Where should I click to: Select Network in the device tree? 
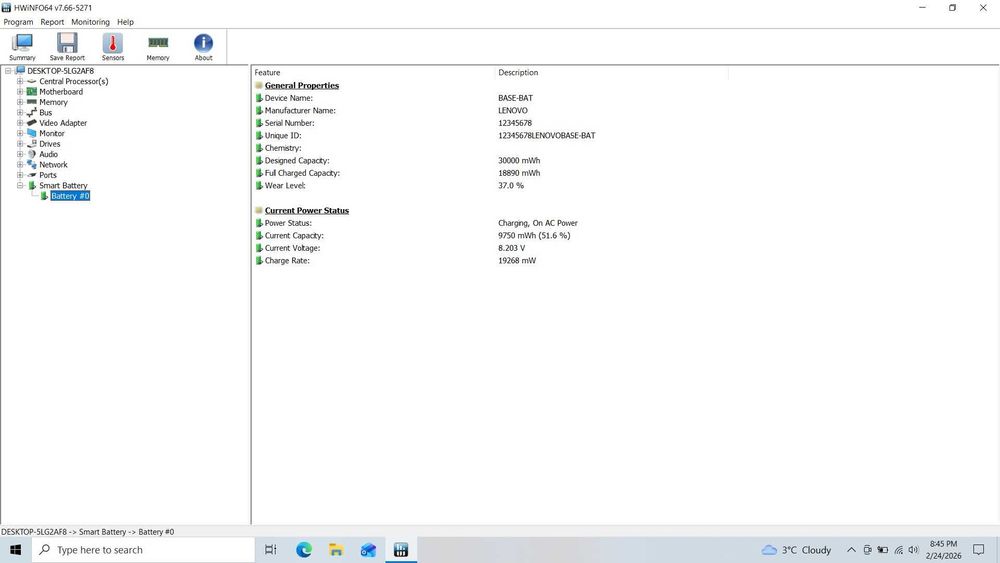(53, 165)
